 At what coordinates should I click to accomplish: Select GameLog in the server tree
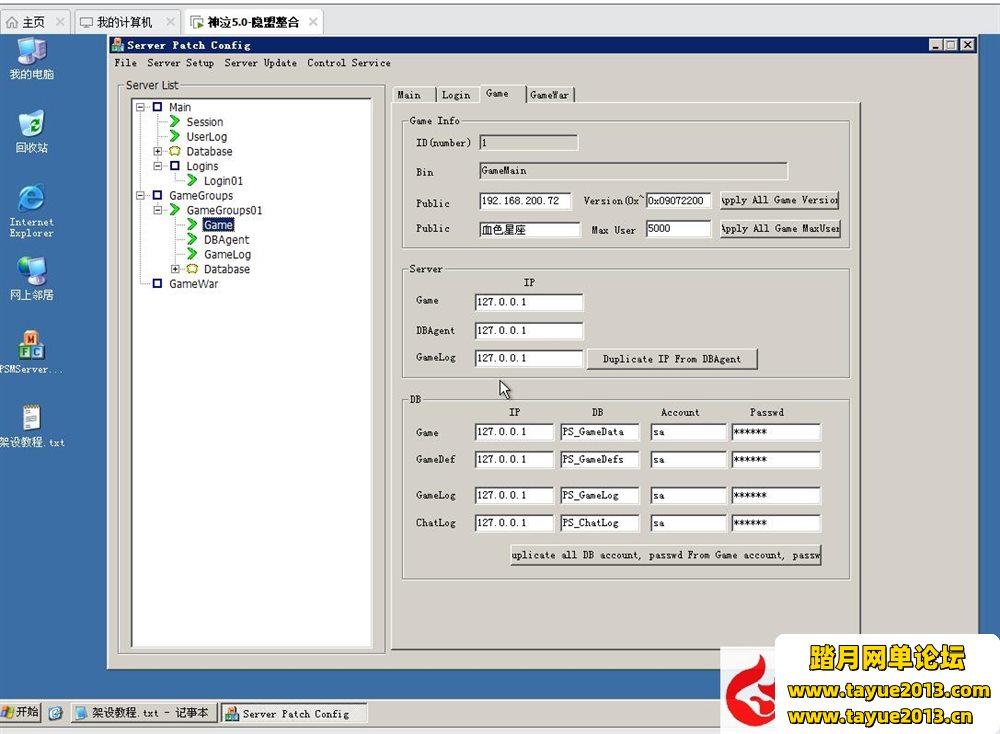[227, 255]
